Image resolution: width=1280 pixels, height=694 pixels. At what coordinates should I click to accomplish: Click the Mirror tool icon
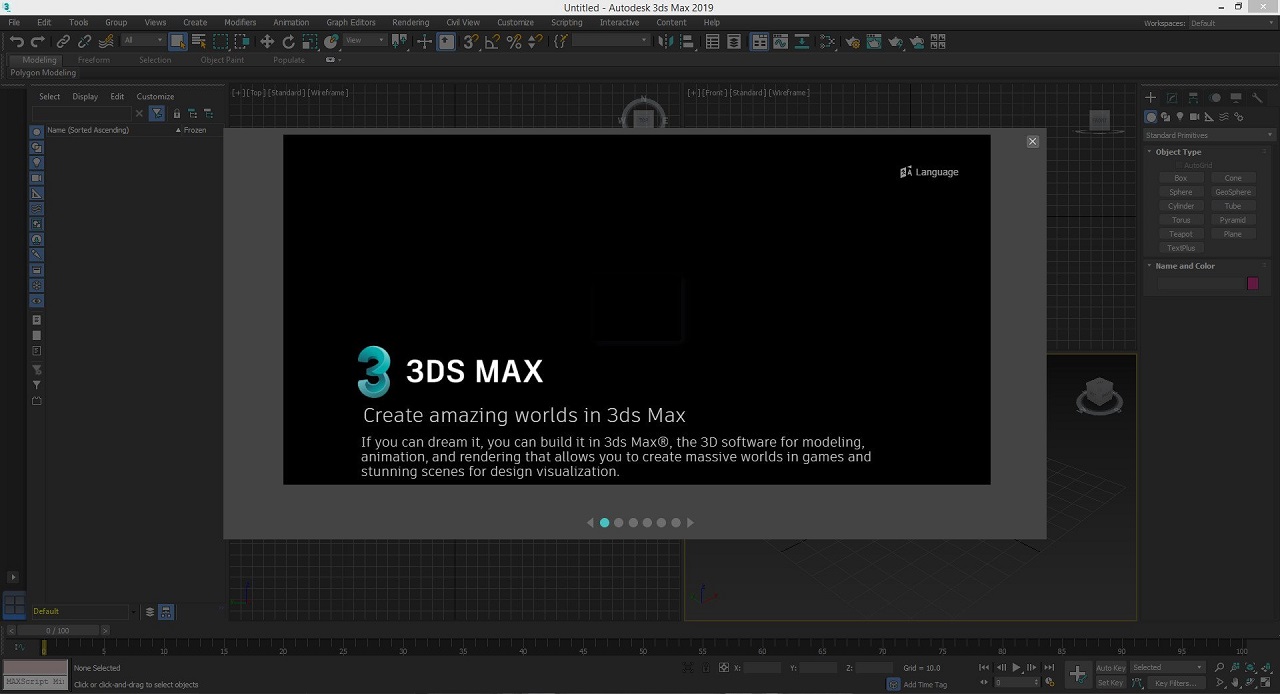[667, 42]
